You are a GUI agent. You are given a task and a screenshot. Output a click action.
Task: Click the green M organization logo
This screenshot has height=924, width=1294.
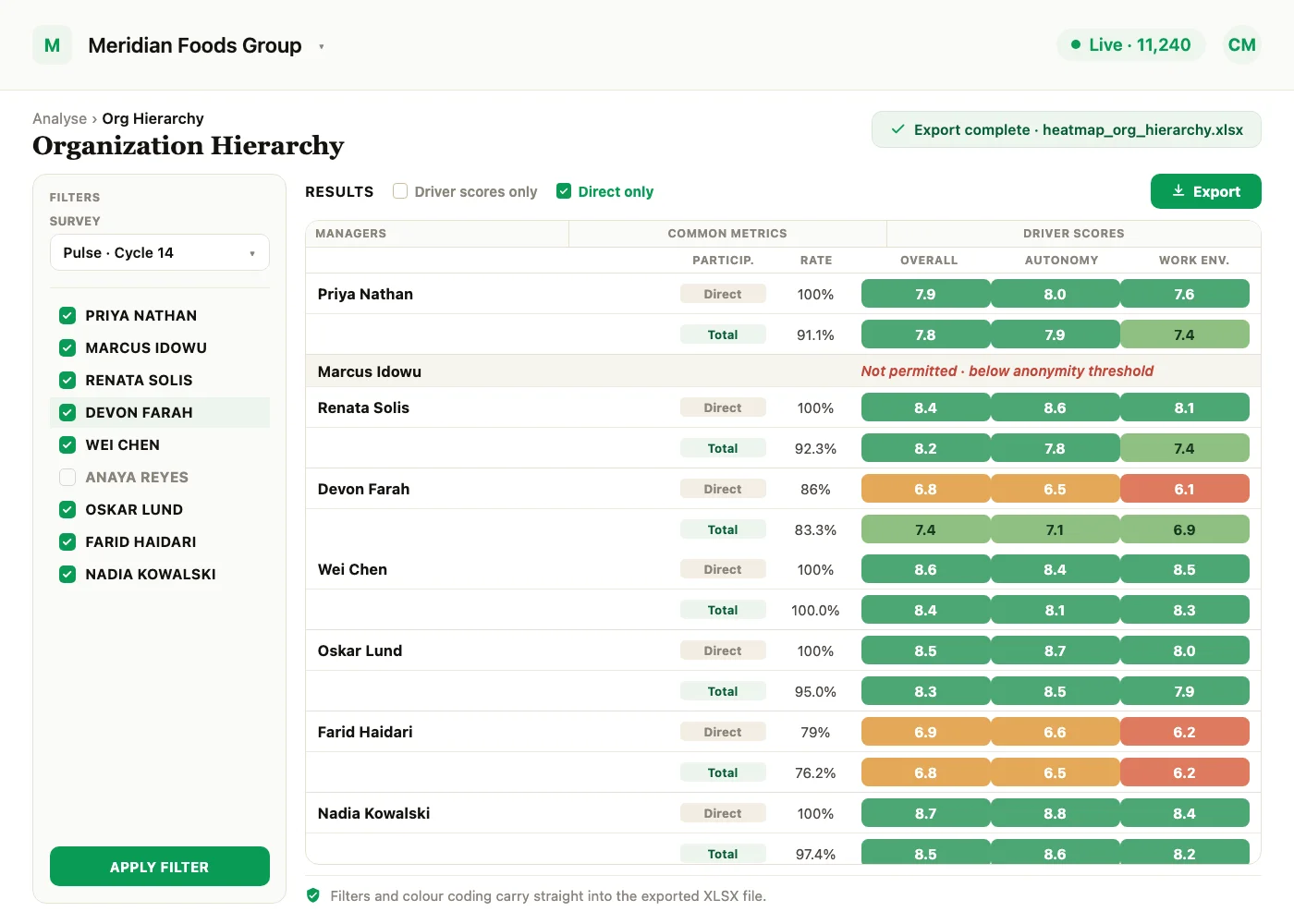click(x=52, y=45)
